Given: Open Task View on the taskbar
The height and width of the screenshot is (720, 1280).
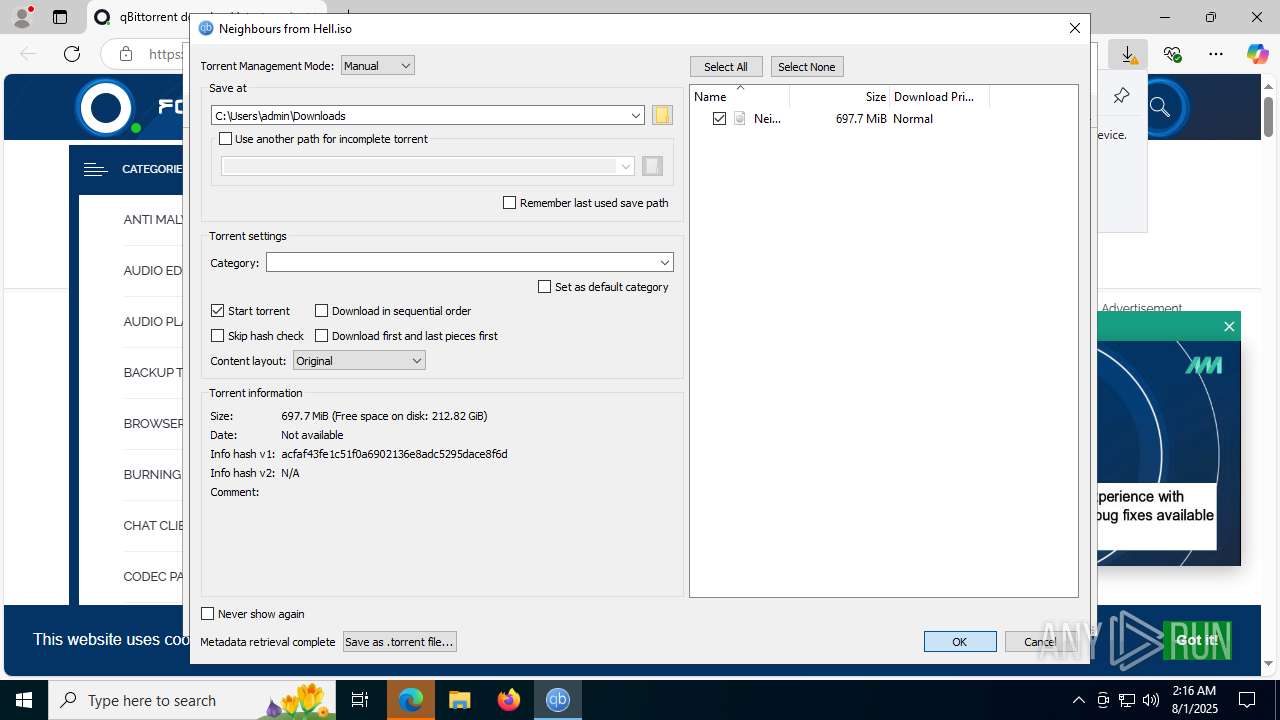Looking at the screenshot, I should pos(360,700).
